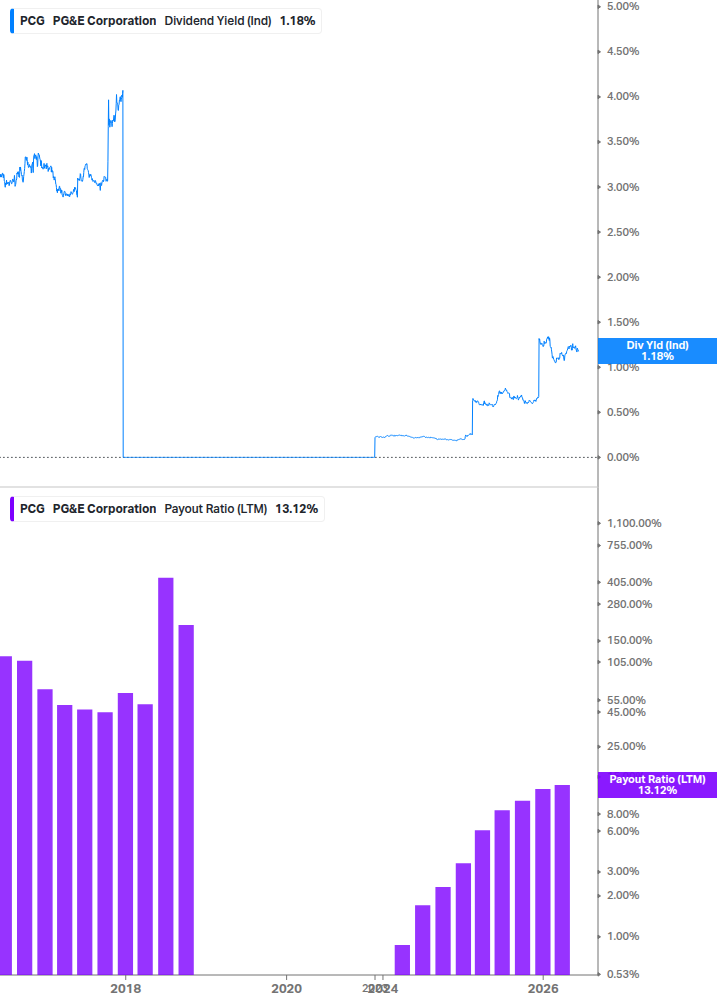The width and height of the screenshot is (717, 1005).
Task: Click the 1.50% dividend yield axis label
Action: (x=623, y=322)
